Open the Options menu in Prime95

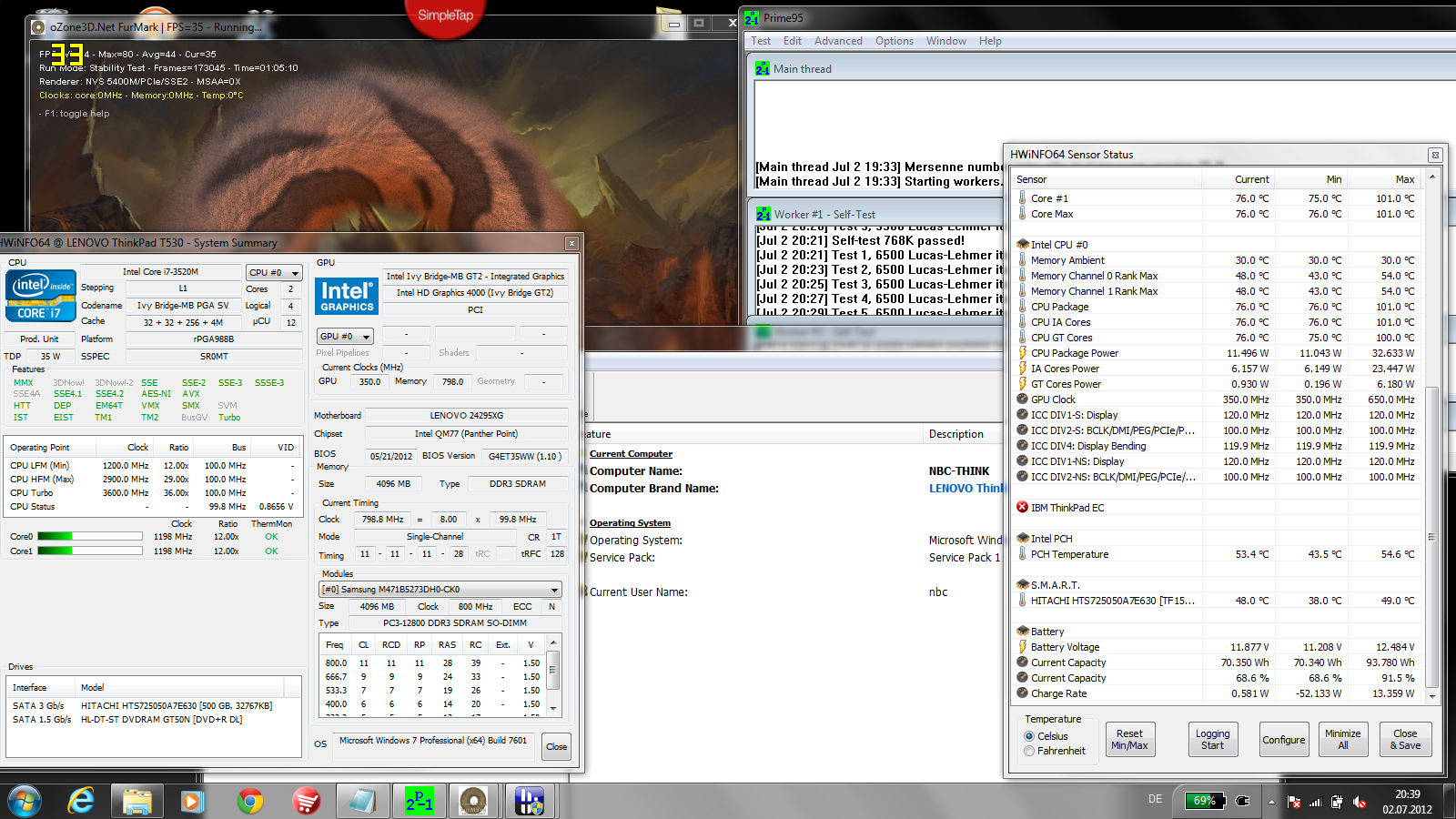tap(895, 41)
